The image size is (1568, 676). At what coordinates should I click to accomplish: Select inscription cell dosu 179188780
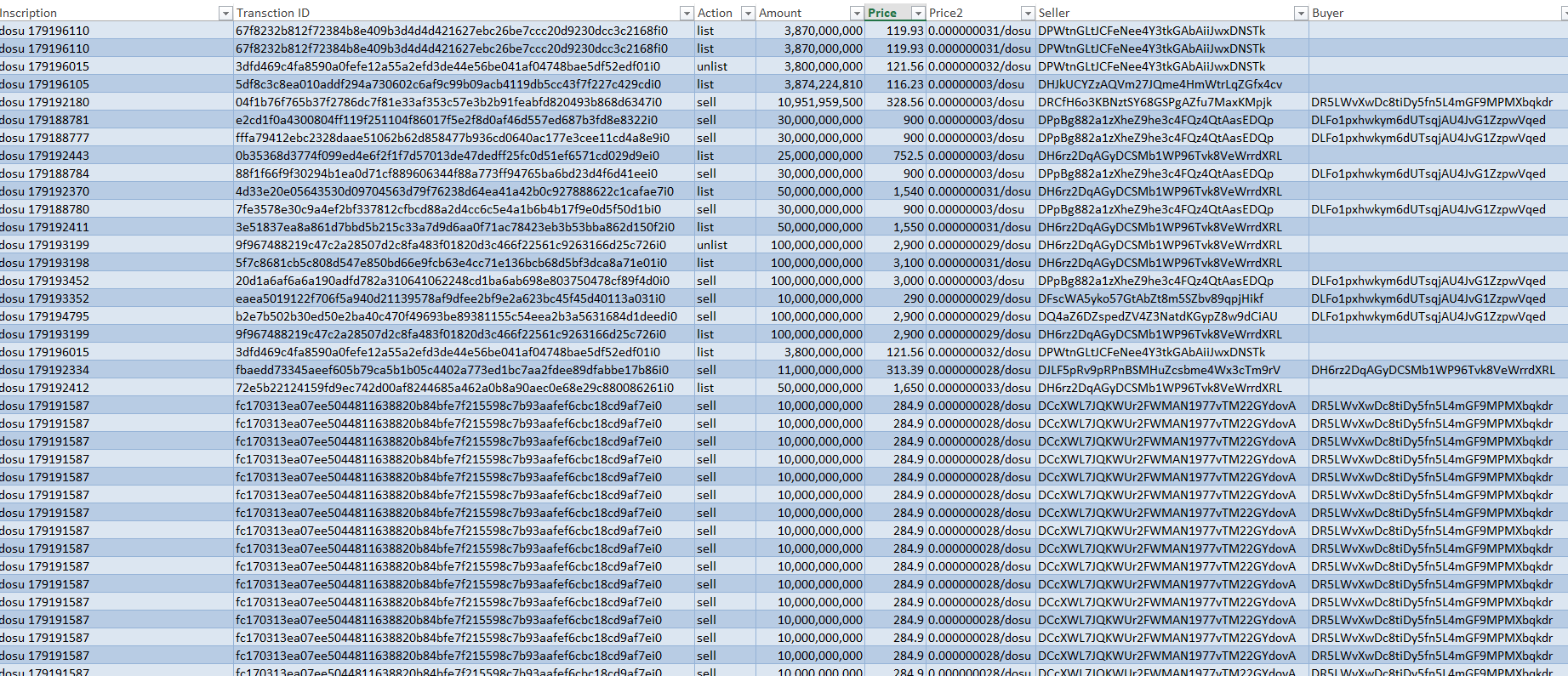117,209
